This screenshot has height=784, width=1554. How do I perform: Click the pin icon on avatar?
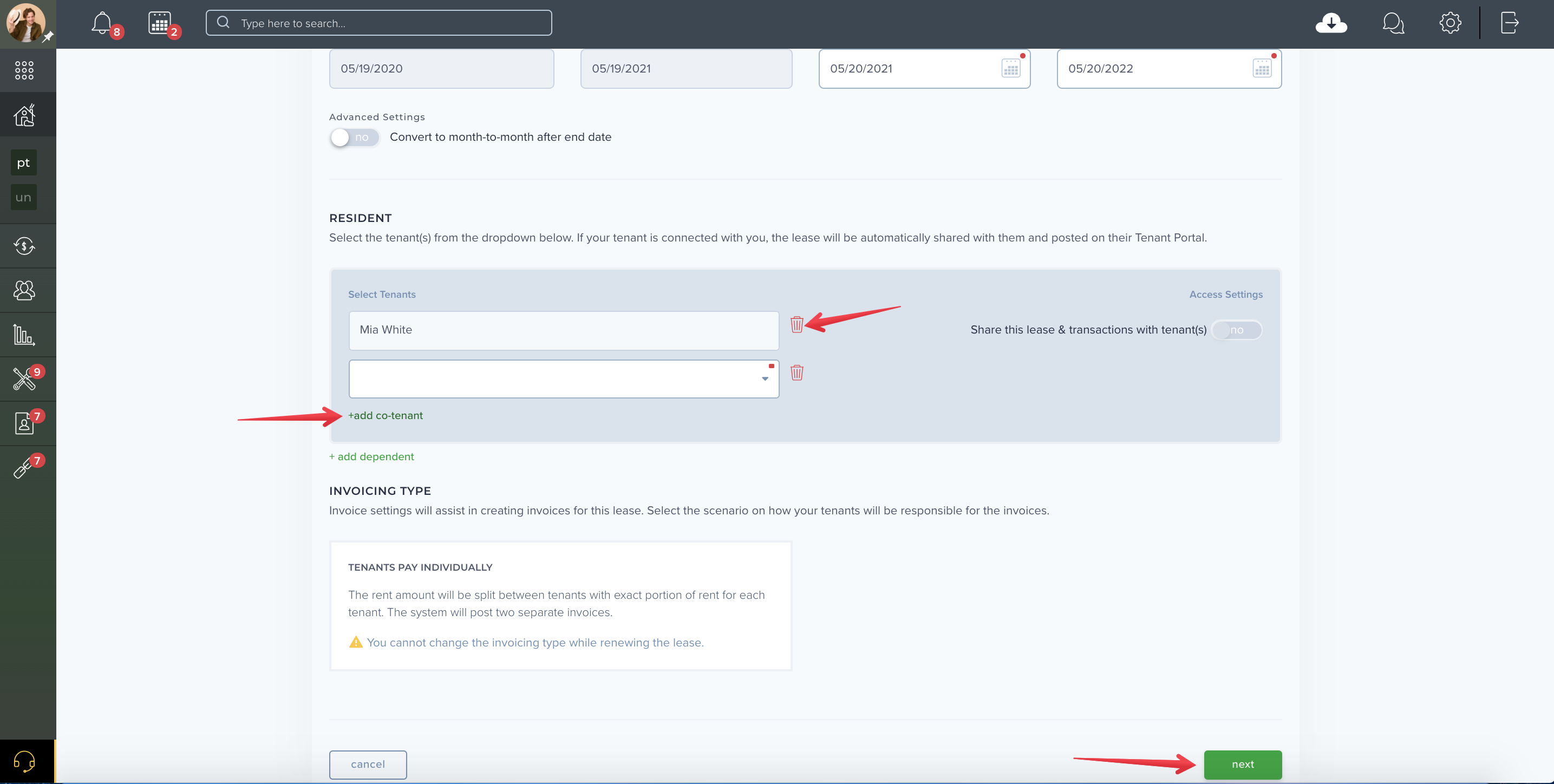48,37
